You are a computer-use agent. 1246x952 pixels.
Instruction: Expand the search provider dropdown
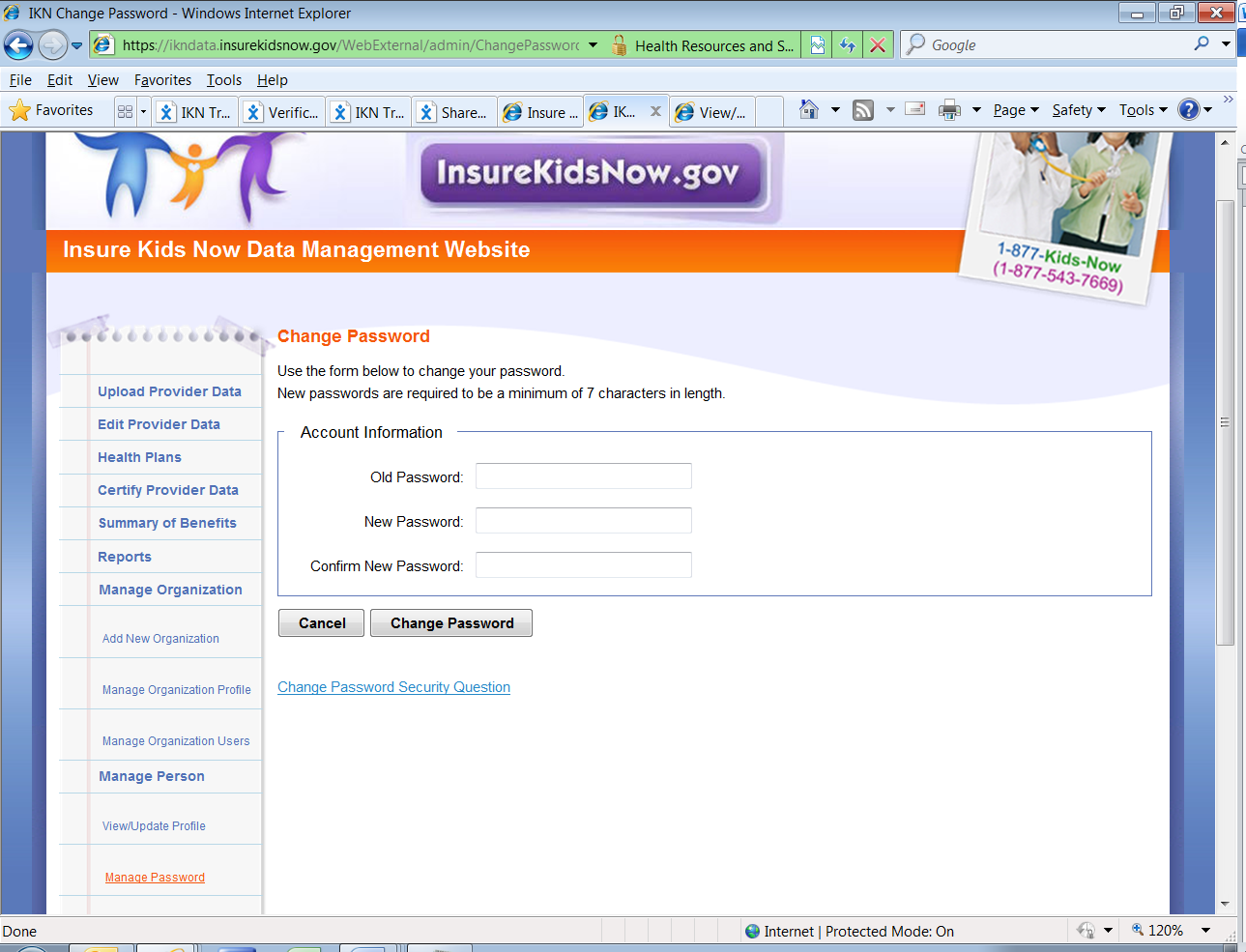1226,44
